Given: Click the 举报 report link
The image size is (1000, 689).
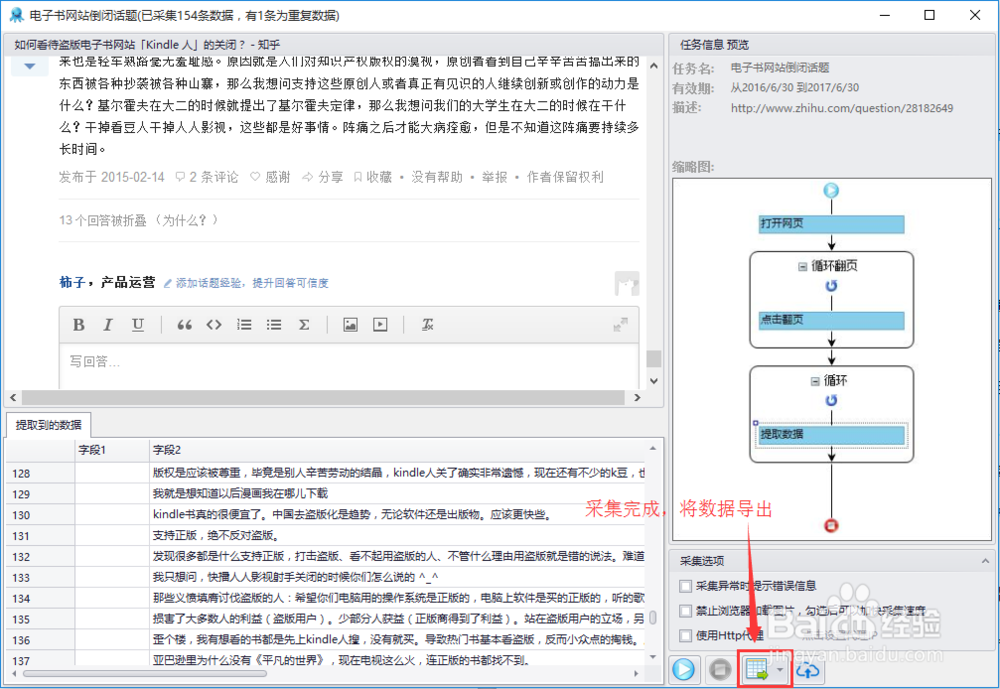Looking at the screenshot, I should point(494,177).
